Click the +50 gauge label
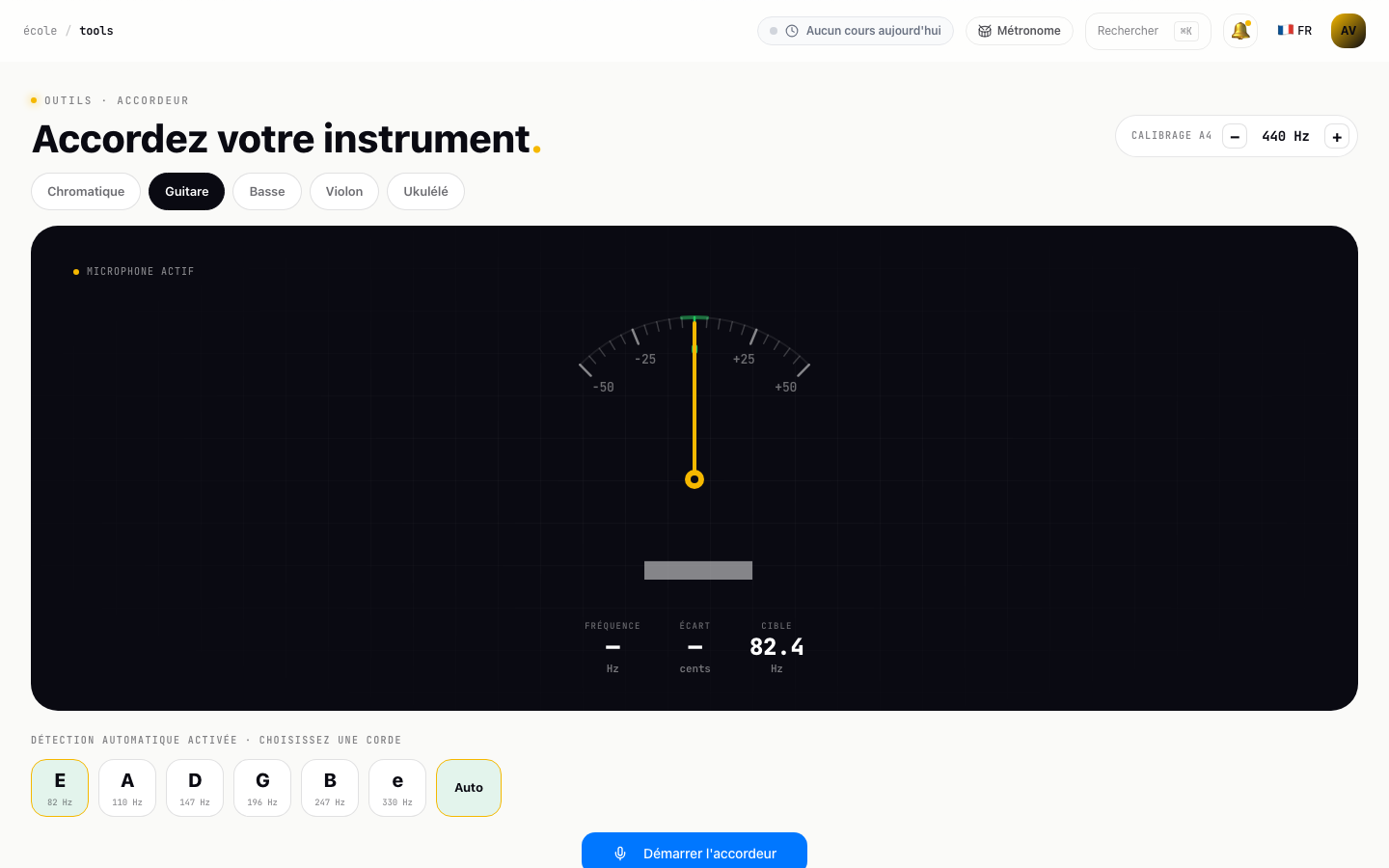This screenshot has width=1389, height=868. coord(786,388)
